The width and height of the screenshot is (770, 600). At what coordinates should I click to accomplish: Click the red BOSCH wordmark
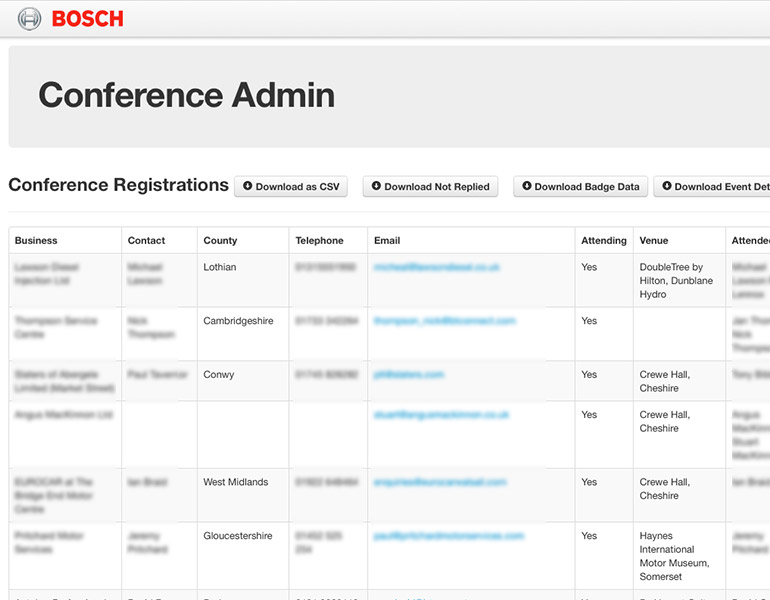point(87,19)
